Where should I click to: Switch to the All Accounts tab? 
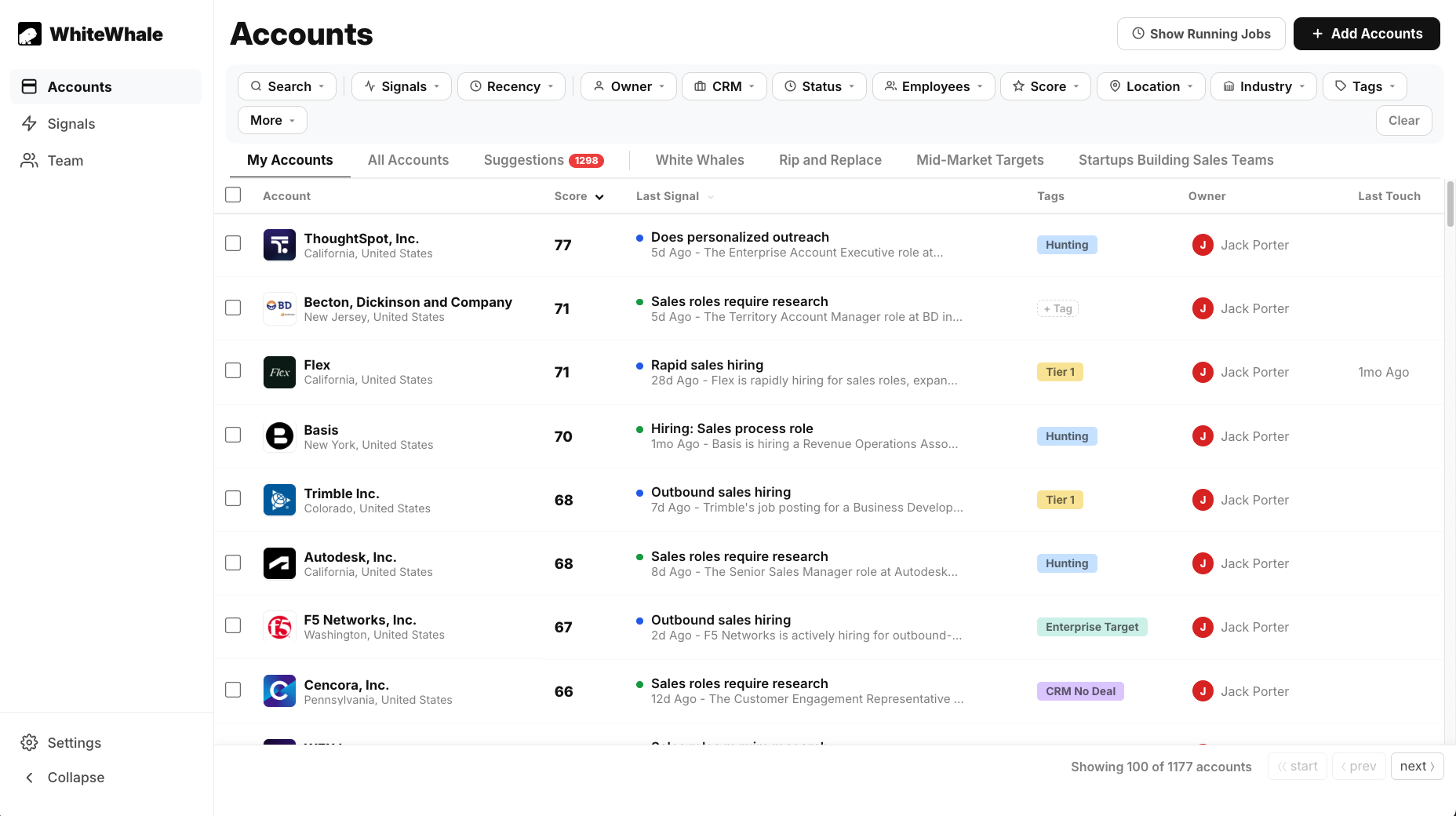pyautogui.click(x=408, y=160)
